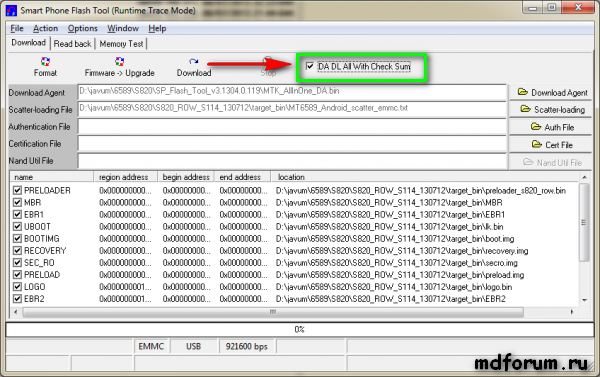Uncheck the RECOVERY partition checkbox
This screenshot has height=377, width=600.
pyautogui.click(x=17, y=251)
